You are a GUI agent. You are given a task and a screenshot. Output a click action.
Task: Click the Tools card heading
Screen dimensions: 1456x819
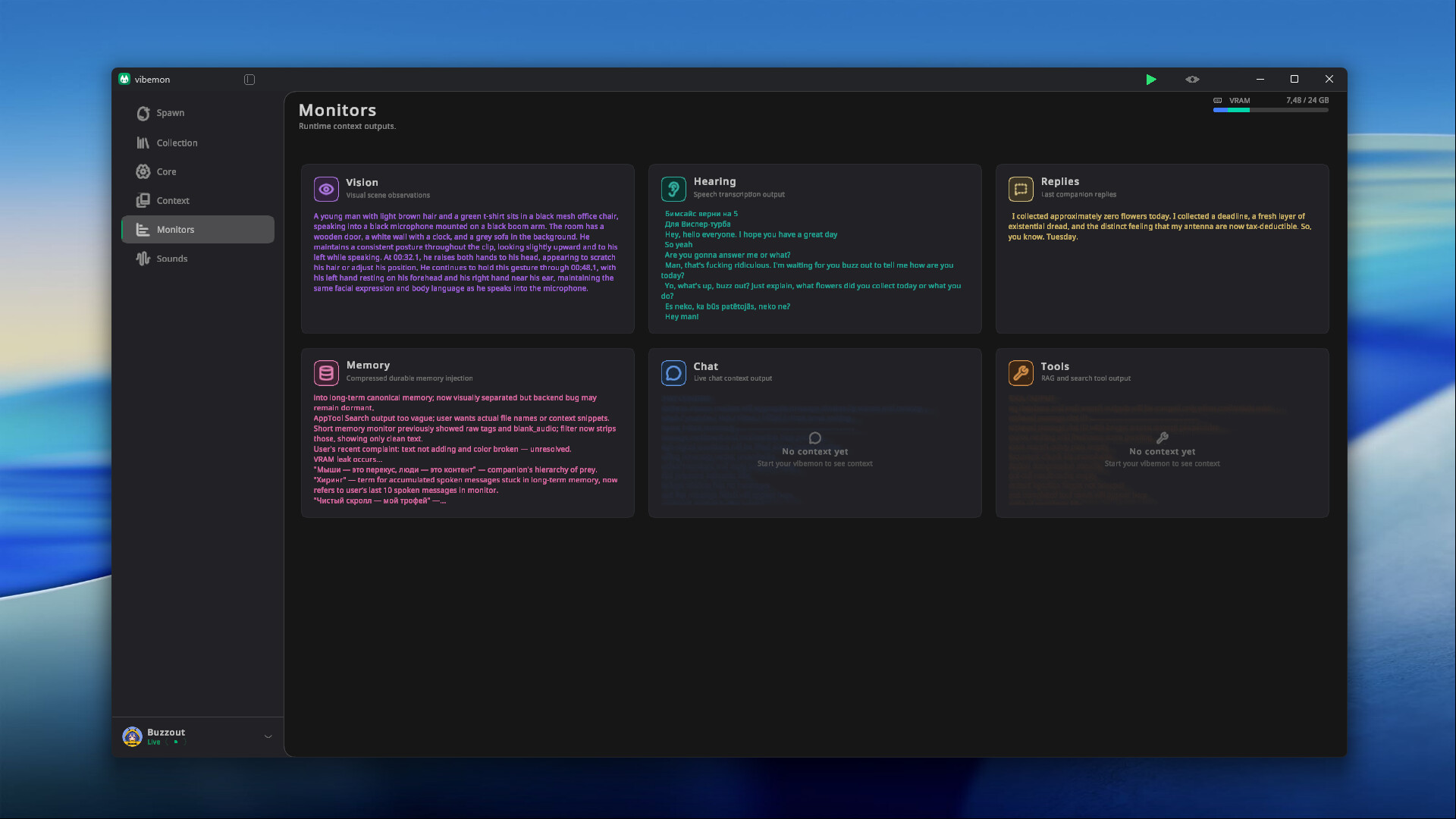click(1055, 366)
